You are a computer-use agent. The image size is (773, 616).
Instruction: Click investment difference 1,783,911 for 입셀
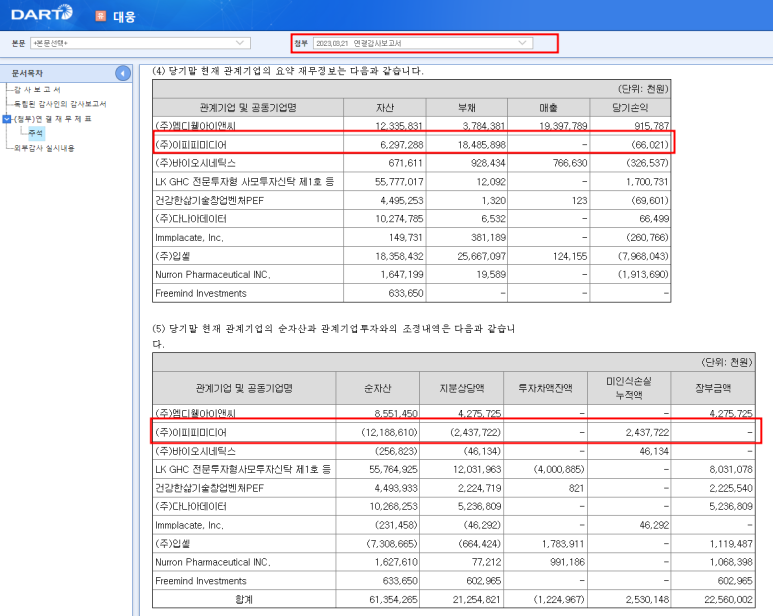point(563,544)
